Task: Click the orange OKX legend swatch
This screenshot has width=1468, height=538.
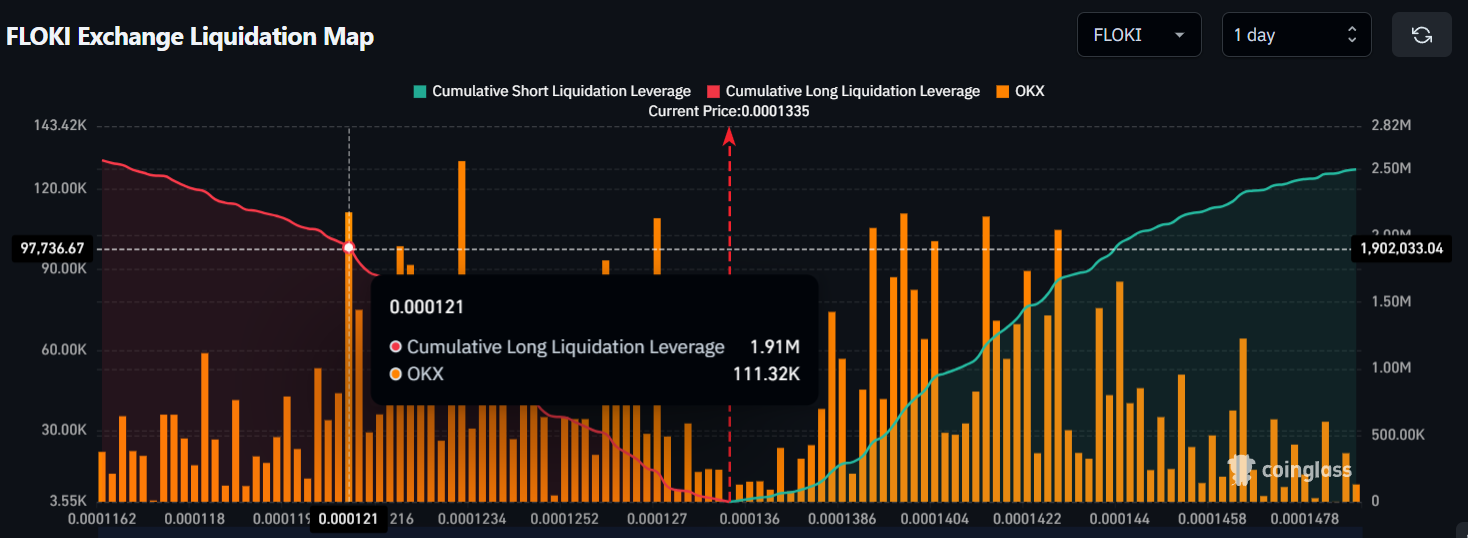Action: (x=1002, y=91)
